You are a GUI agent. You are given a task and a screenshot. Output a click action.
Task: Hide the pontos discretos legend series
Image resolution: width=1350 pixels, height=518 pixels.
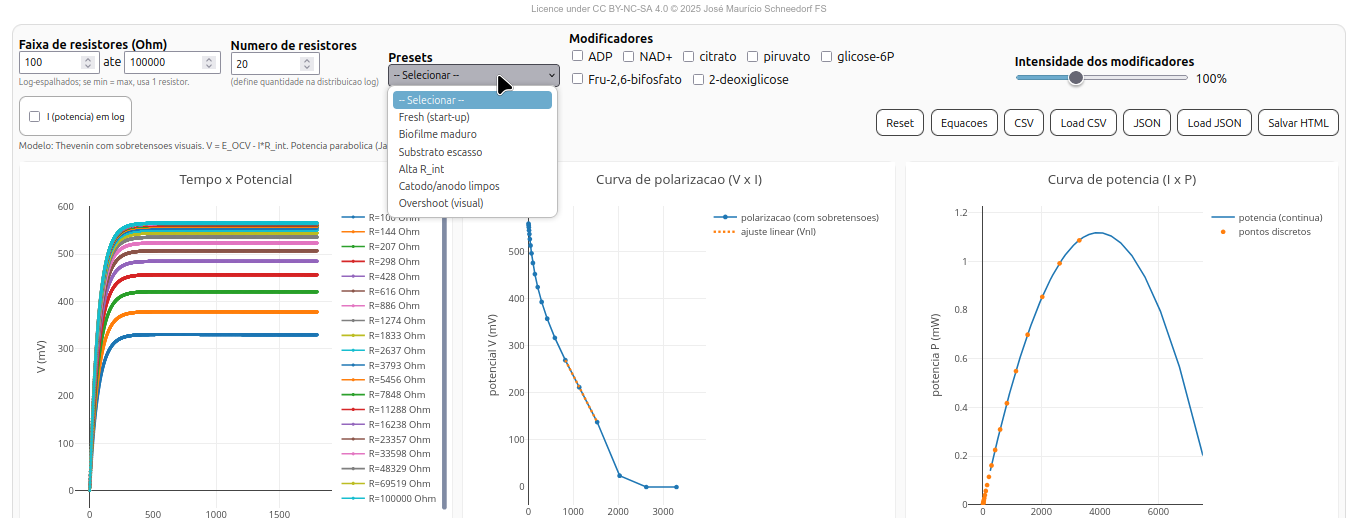[x=1273, y=231]
